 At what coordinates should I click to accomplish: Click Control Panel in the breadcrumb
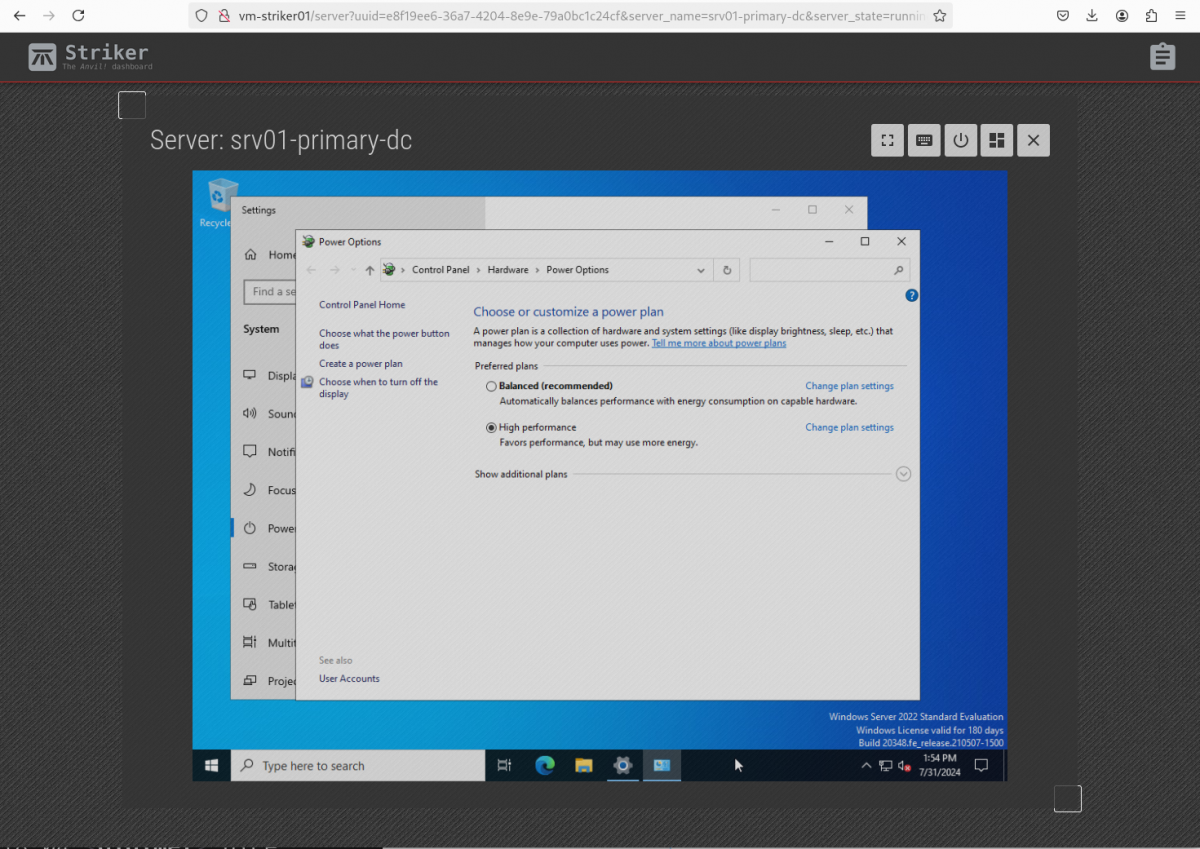click(440, 270)
